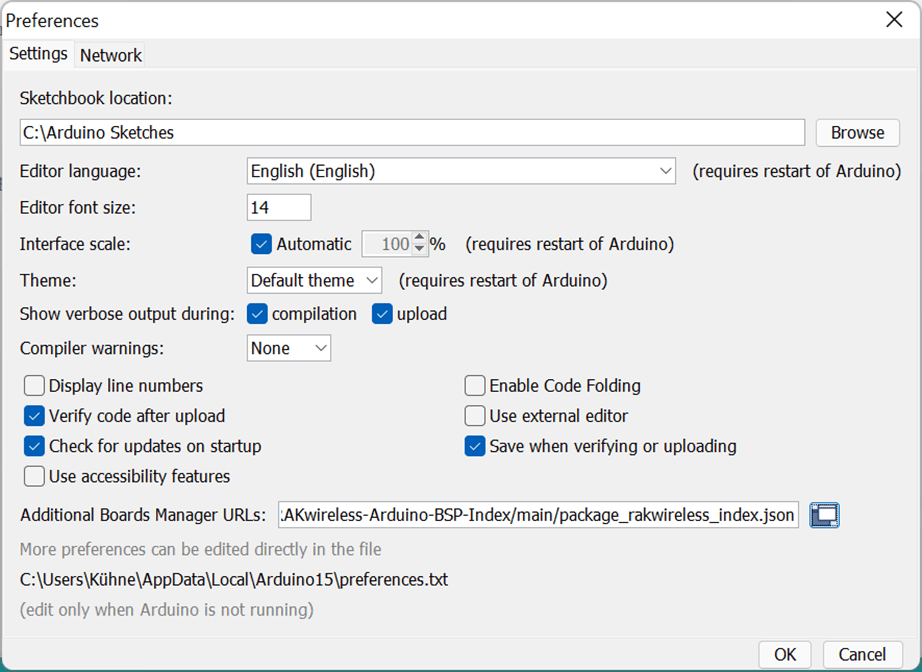Enable Use accessibility features option

[34, 476]
